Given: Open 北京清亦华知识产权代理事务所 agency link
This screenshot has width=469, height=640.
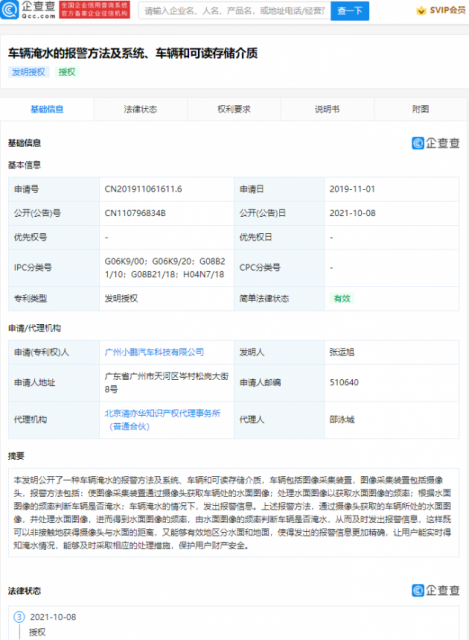Looking at the screenshot, I should [162, 420].
